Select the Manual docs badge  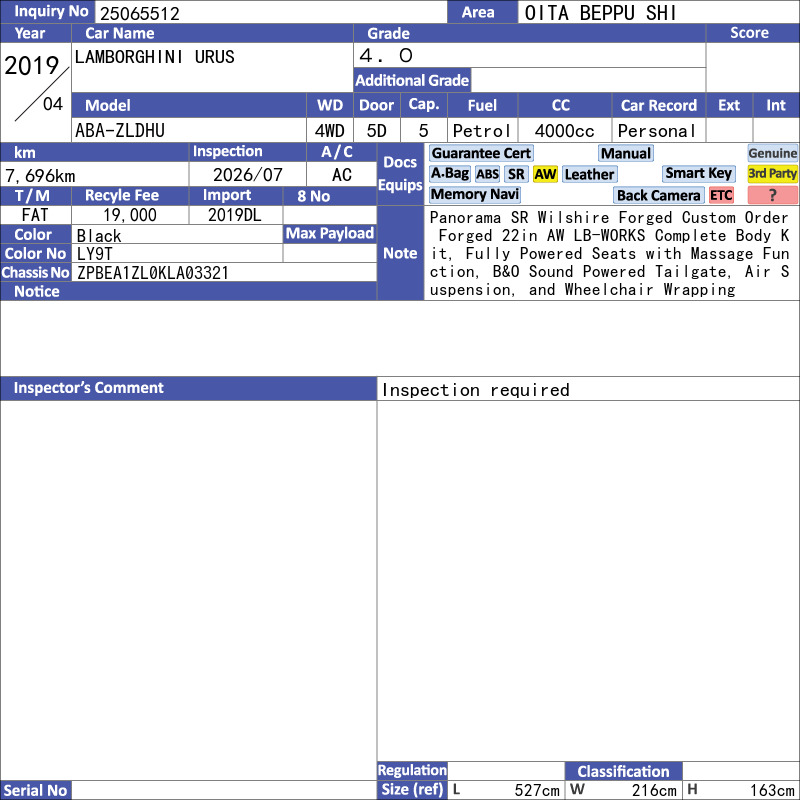626,153
